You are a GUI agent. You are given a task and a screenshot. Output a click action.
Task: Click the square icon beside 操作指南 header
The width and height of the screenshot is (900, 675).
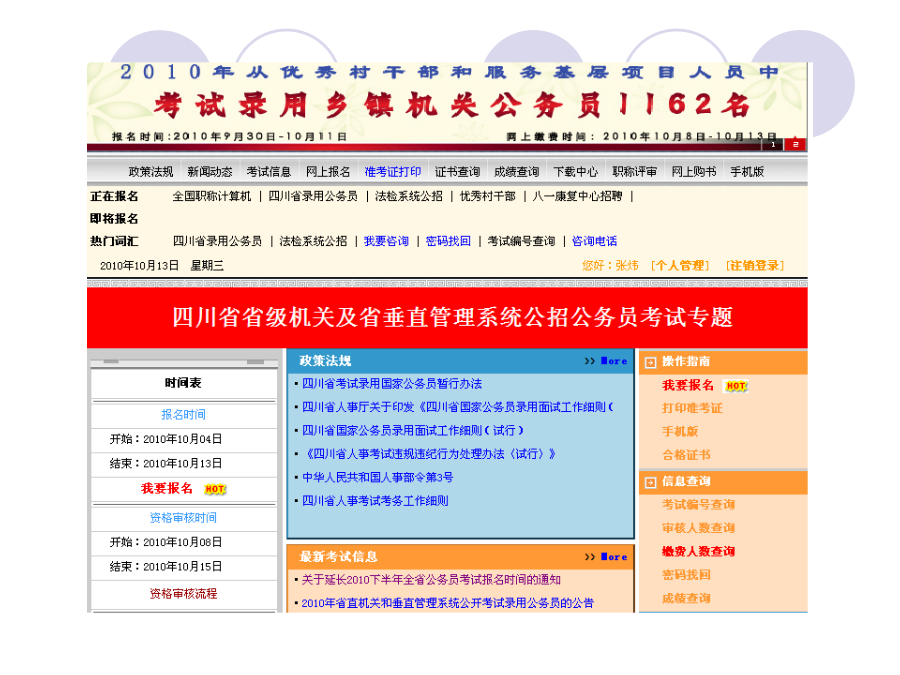coord(650,362)
